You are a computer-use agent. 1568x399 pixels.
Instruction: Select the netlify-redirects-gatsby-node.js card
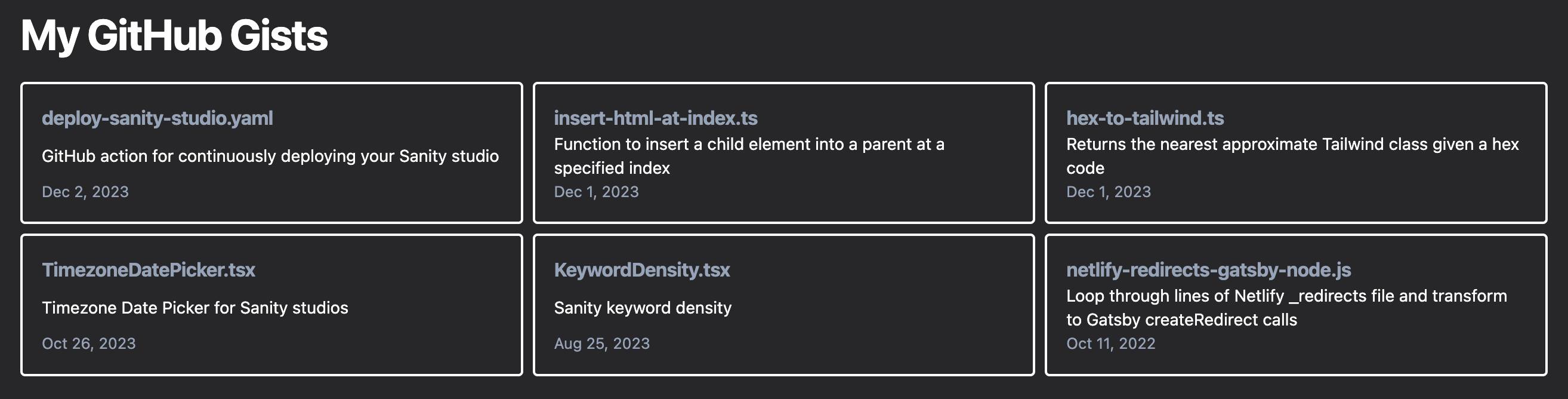point(1295,305)
